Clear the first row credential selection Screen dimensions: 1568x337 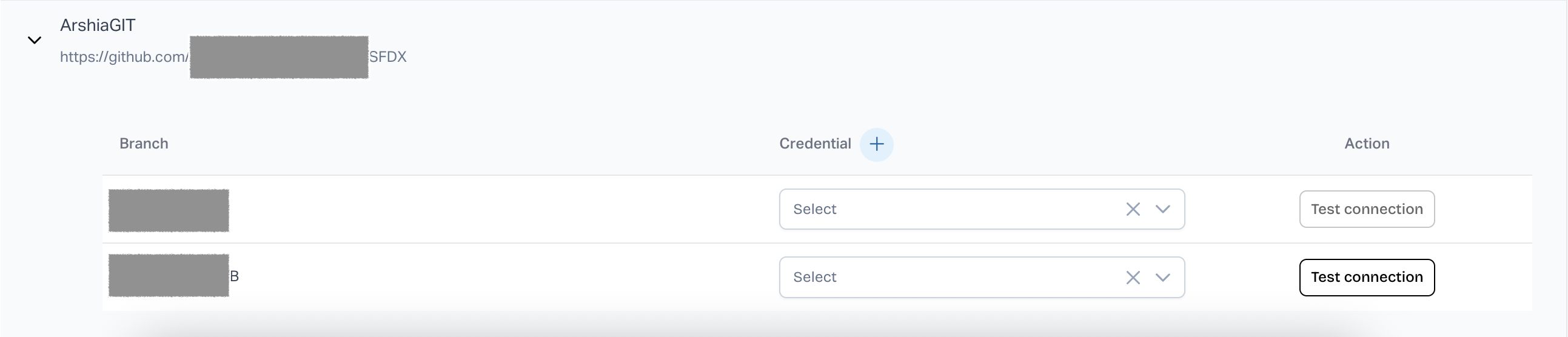[x=1133, y=209]
